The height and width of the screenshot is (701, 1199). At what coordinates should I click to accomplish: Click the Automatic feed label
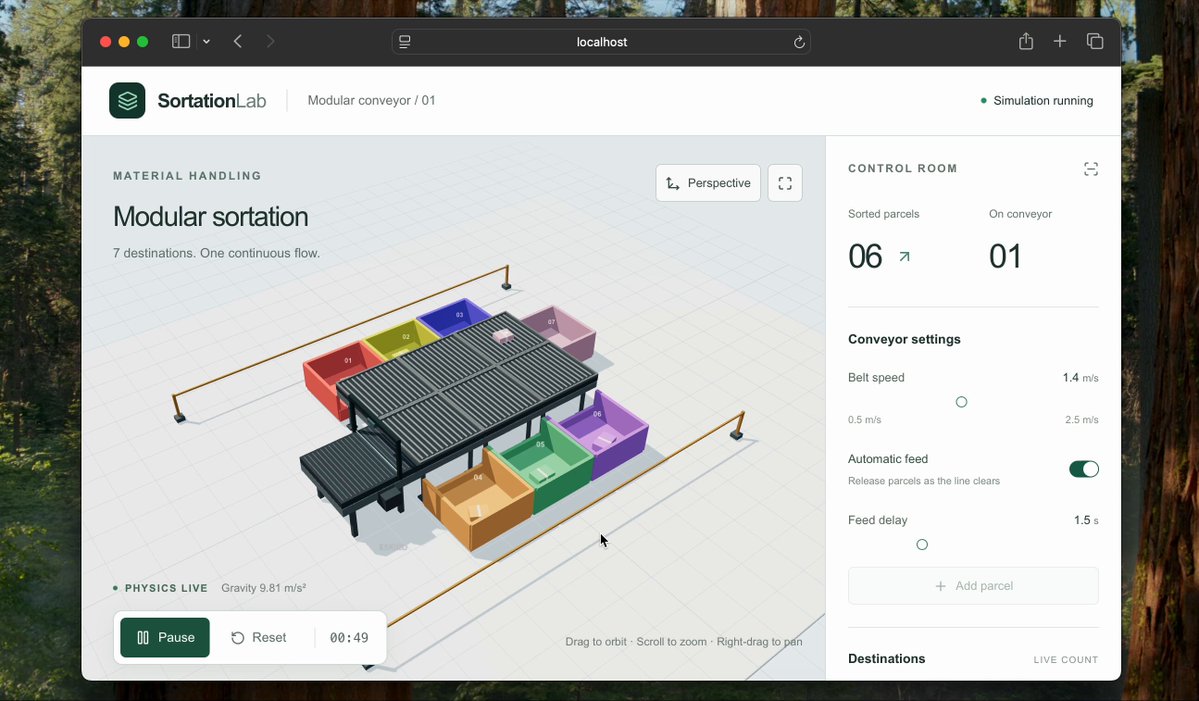(888, 459)
